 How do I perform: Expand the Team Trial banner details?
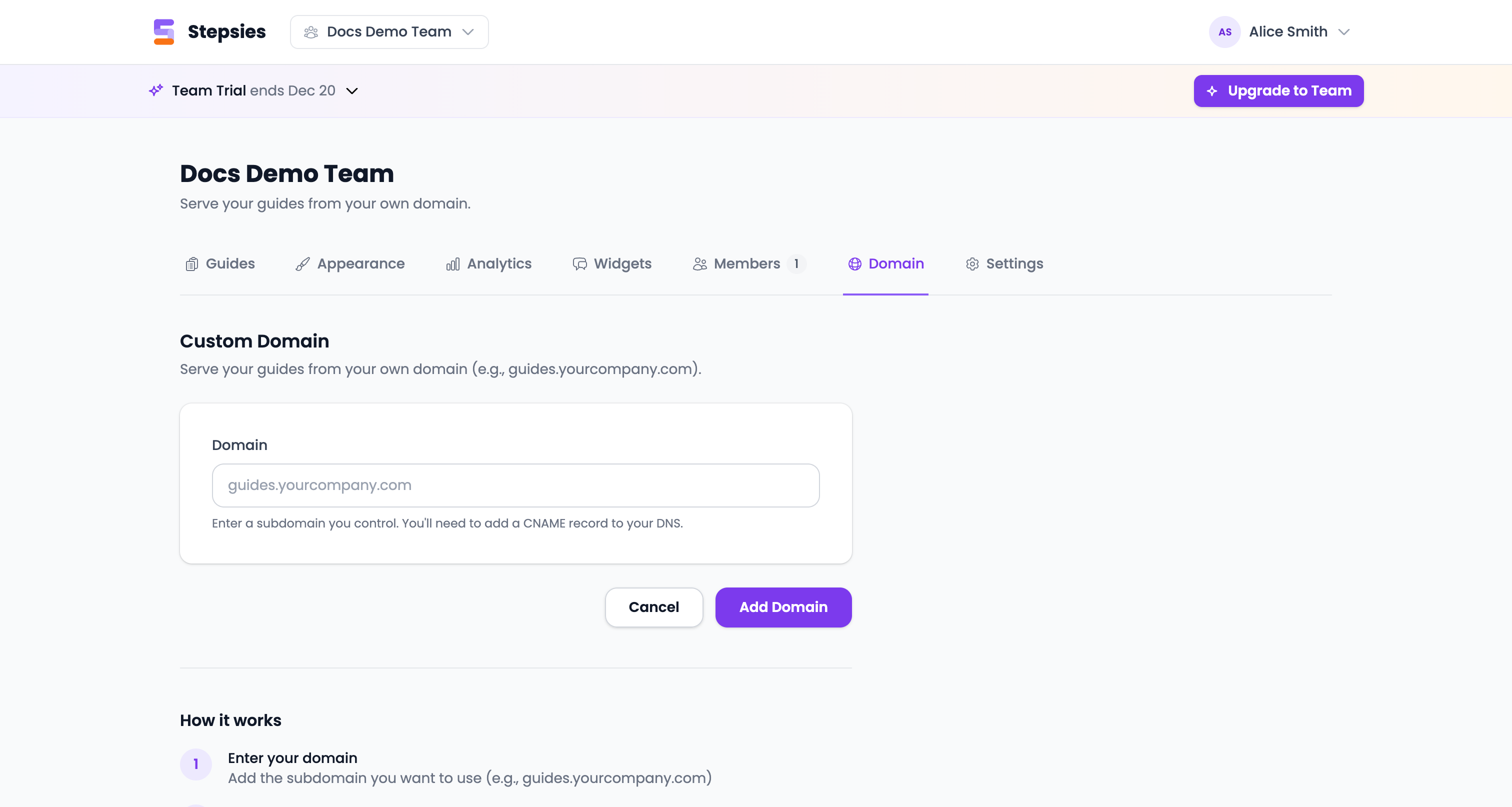pos(352,91)
